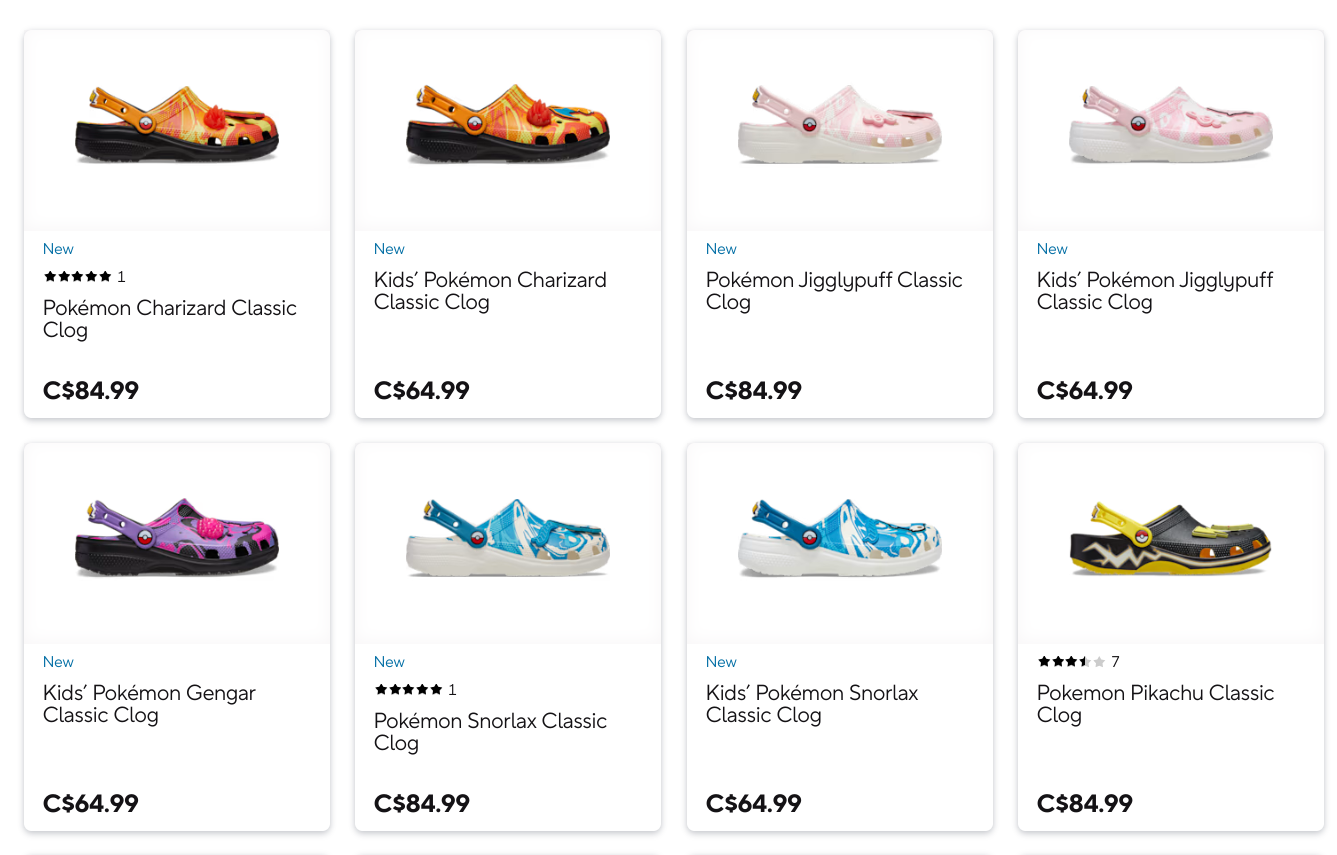Image resolution: width=1337 pixels, height=855 pixels.
Task: Click the Kids' Pokémon Snorlax Classic Clog title
Action: (812, 704)
